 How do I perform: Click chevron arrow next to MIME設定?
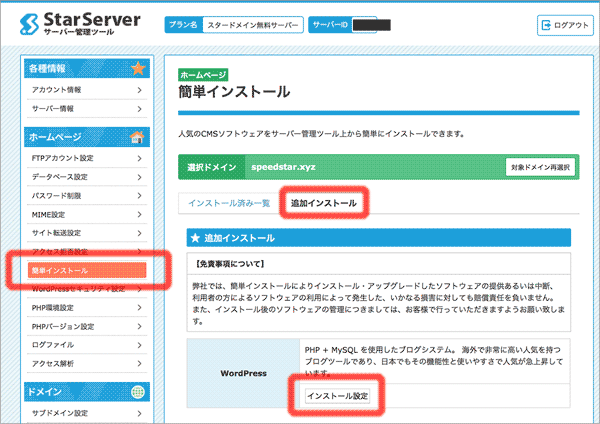(140, 214)
